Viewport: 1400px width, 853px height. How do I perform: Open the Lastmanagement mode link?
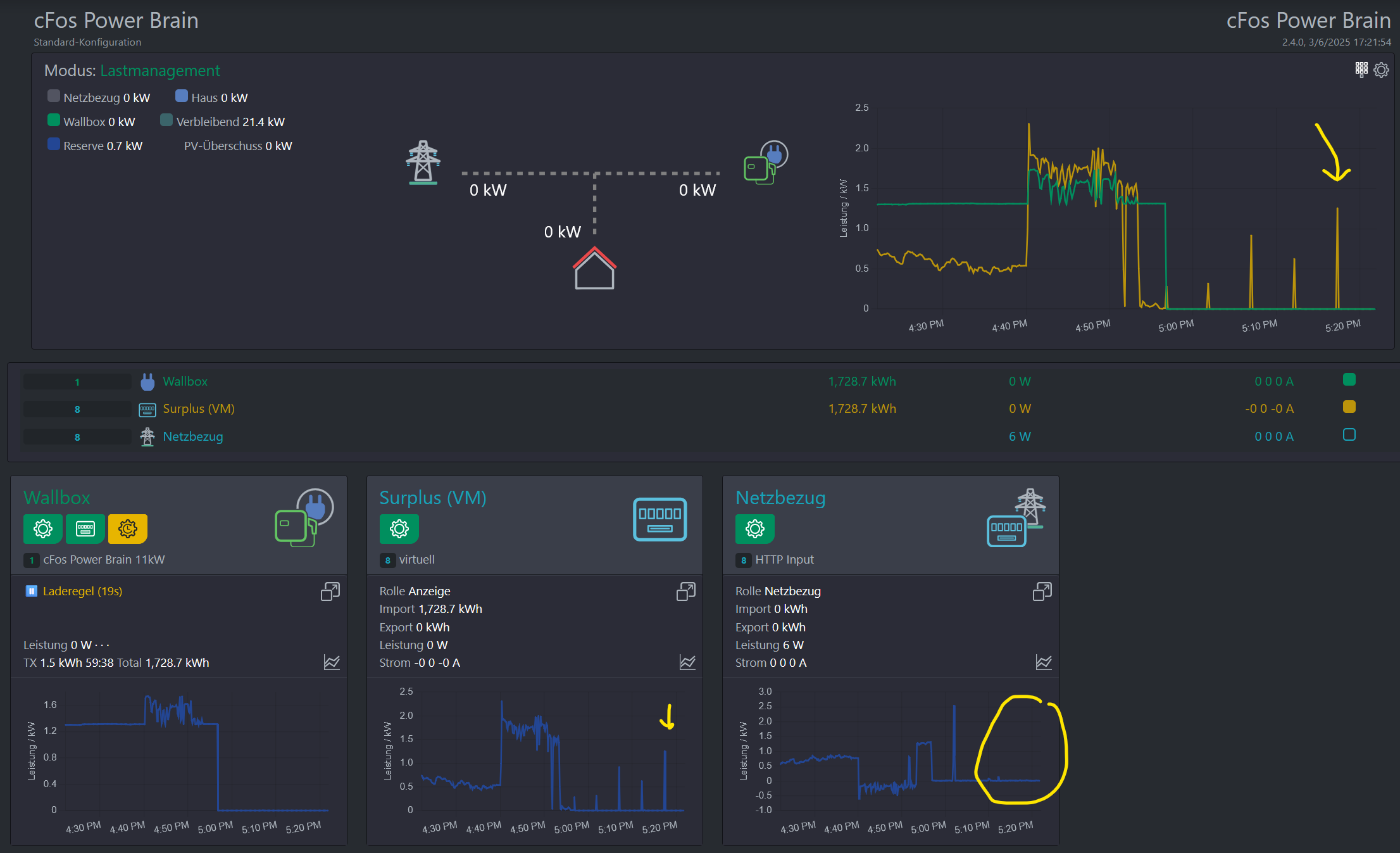coord(160,70)
